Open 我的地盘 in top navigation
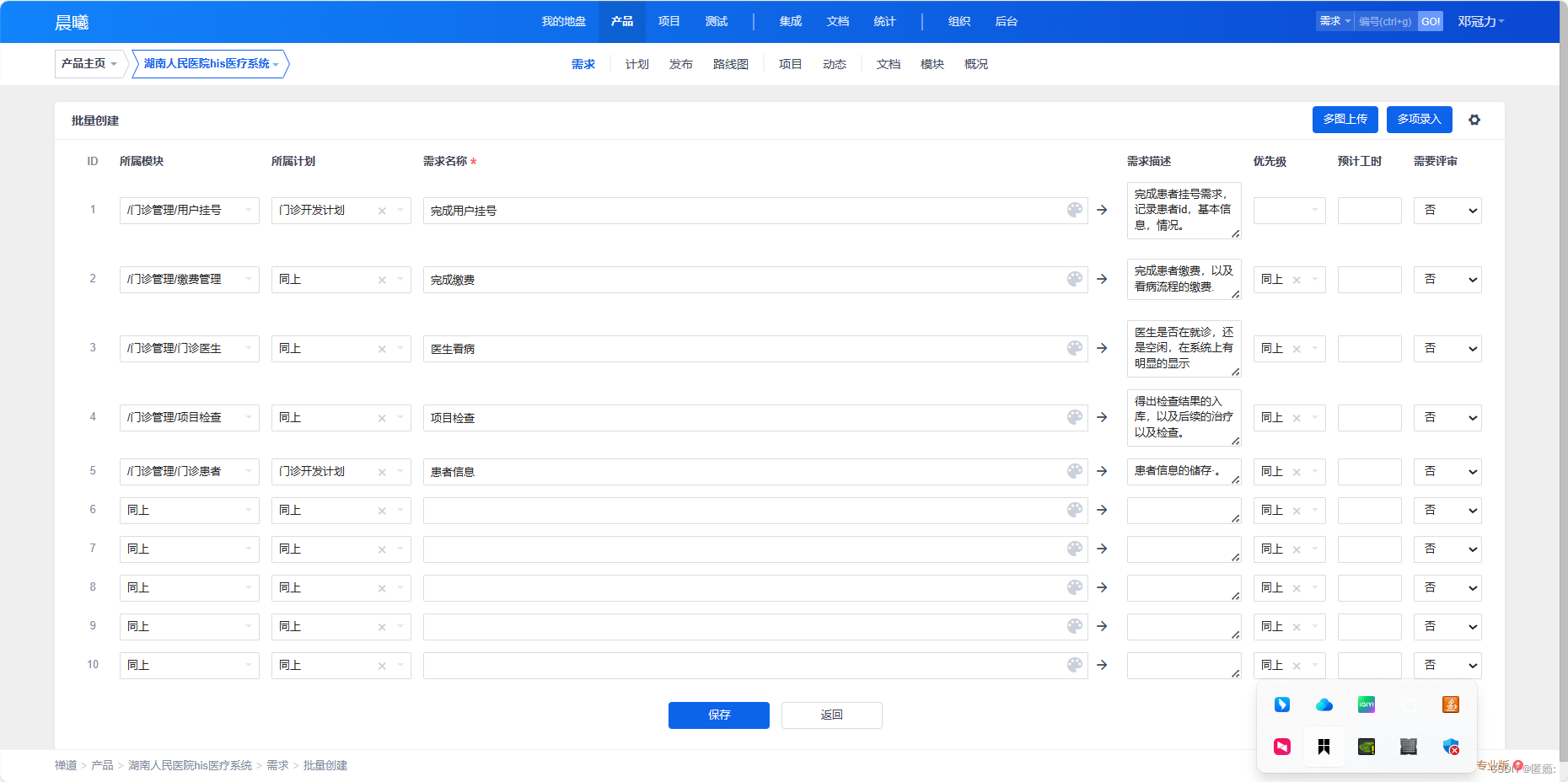The height and width of the screenshot is (782, 1568). coord(563,22)
